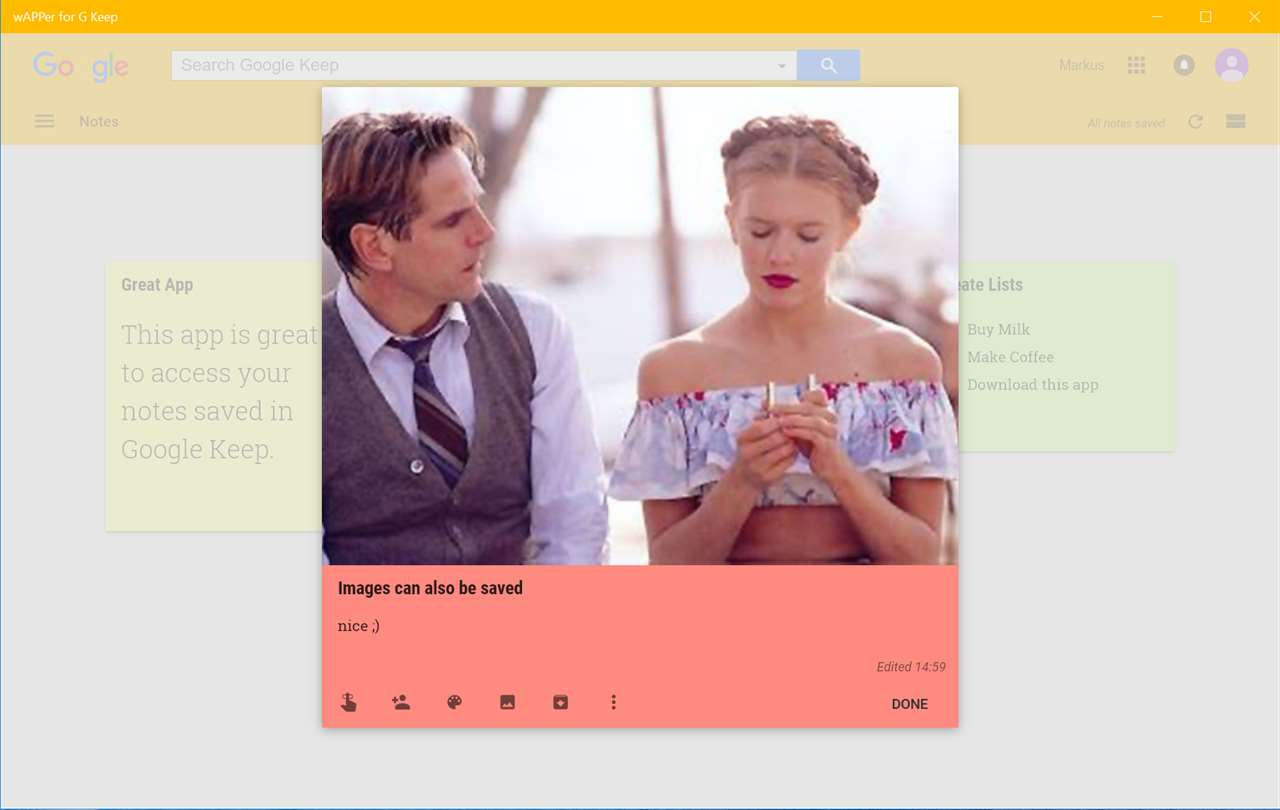Switch to list view icon
The width and height of the screenshot is (1280, 810).
tap(1236, 121)
